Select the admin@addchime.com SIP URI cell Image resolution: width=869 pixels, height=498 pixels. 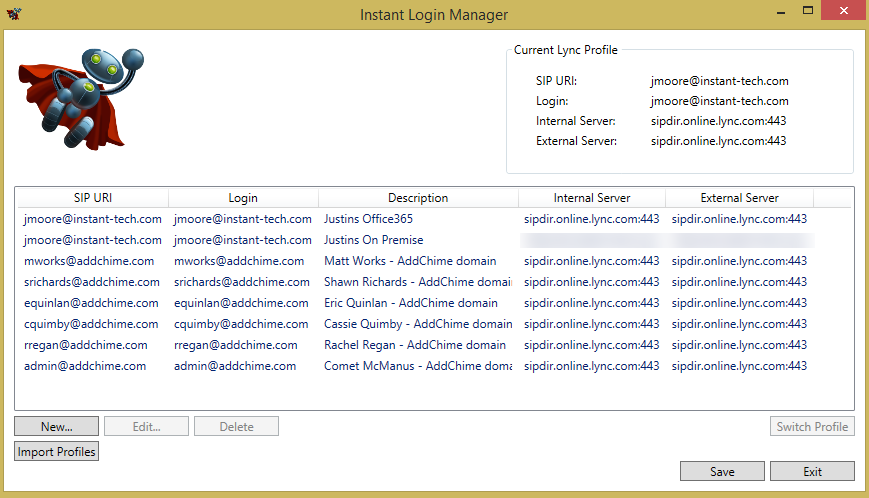click(x=85, y=366)
